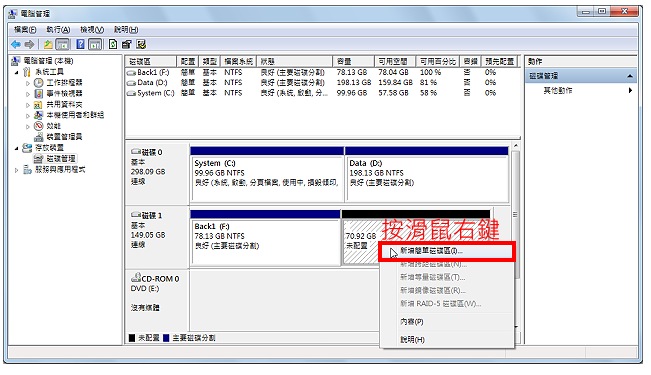
Task: Select the 電腦管理 (本機) root node icon
Action: 15,61
